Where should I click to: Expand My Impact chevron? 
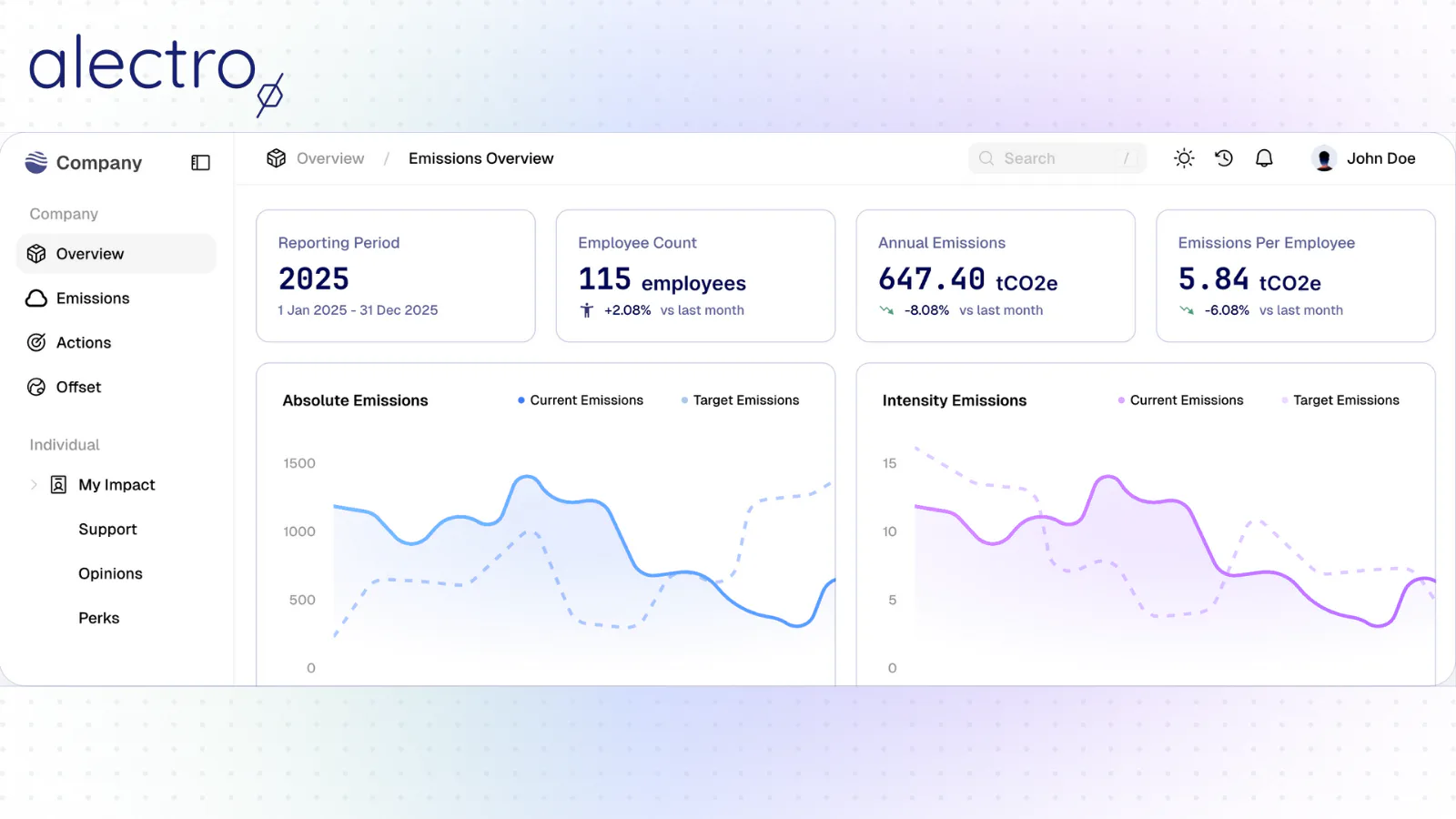click(34, 485)
